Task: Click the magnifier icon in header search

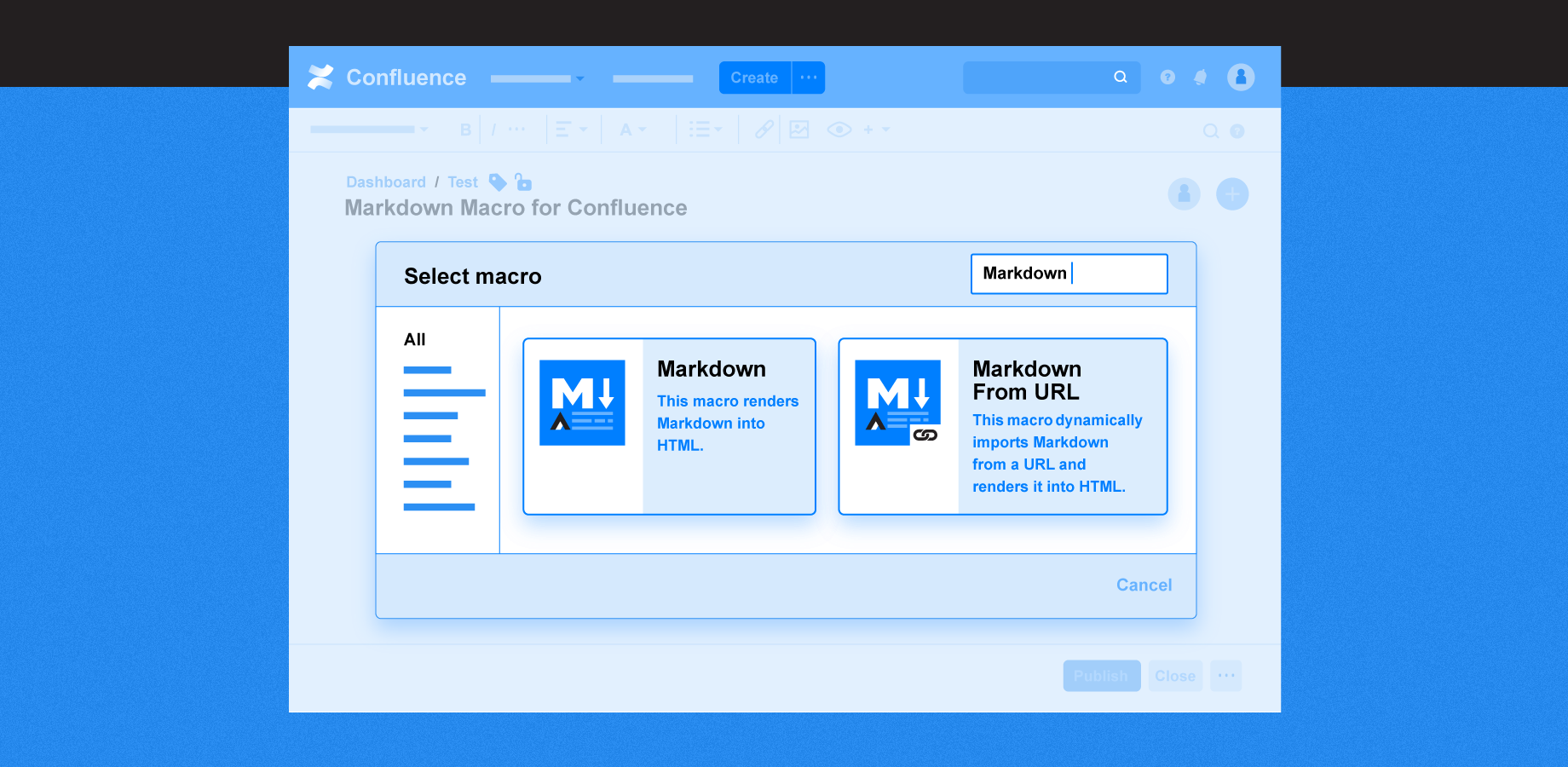Action: click(x=1121, y=78)
